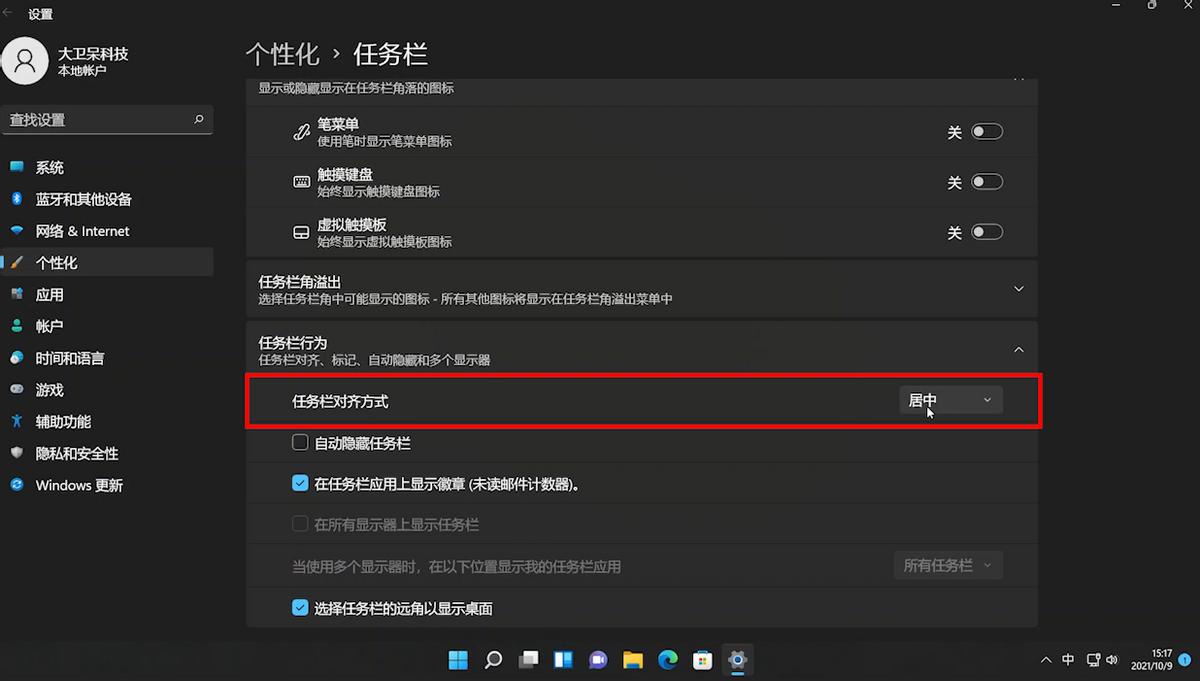Open Microsoft Teams Chat from the taskbar
This screenshot has height=681, width=1200.
pyautogui.click(x=598, y=660)
